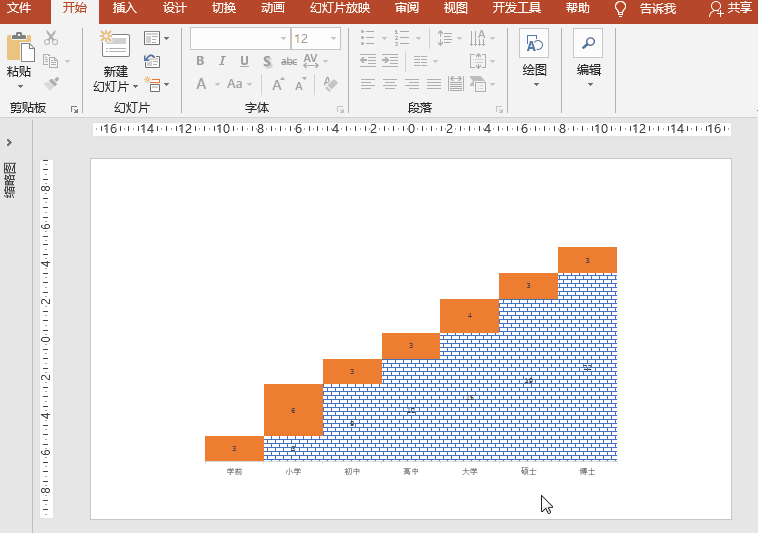Toggle Bold formatting
This screenshot has height=533, width=758.
(200, 61)
